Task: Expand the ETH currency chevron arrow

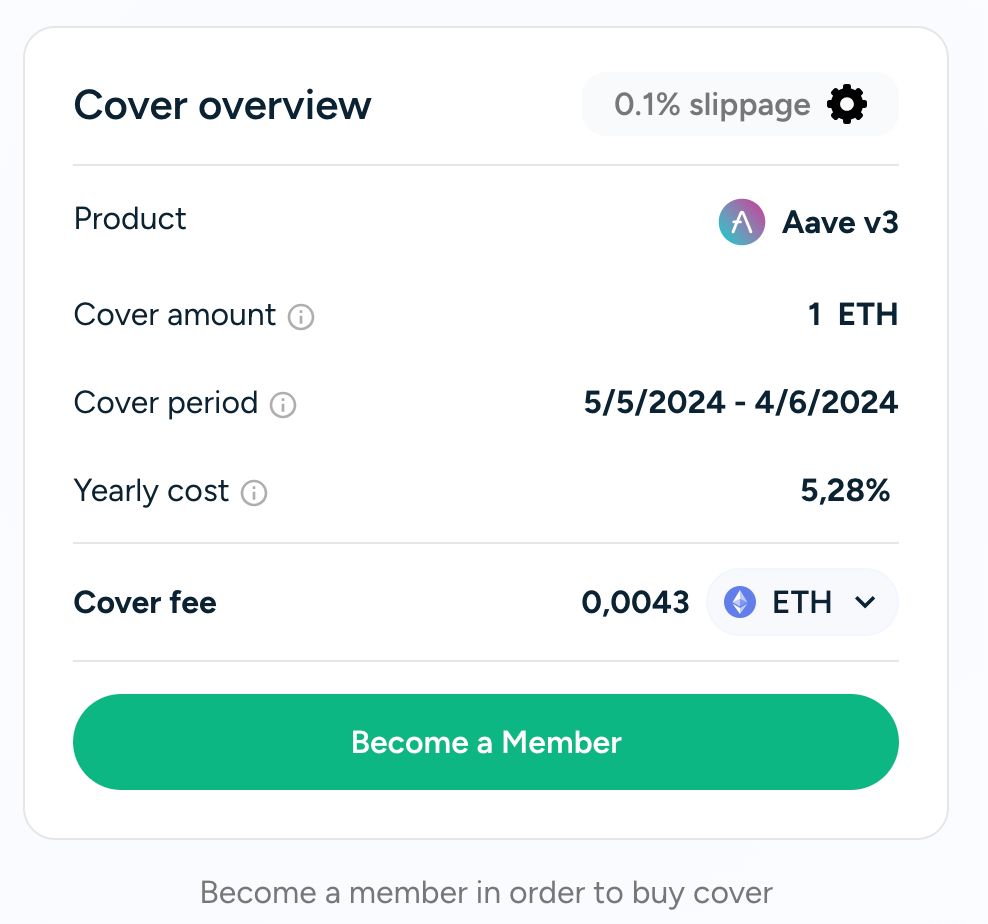Action: pos(865,602)
